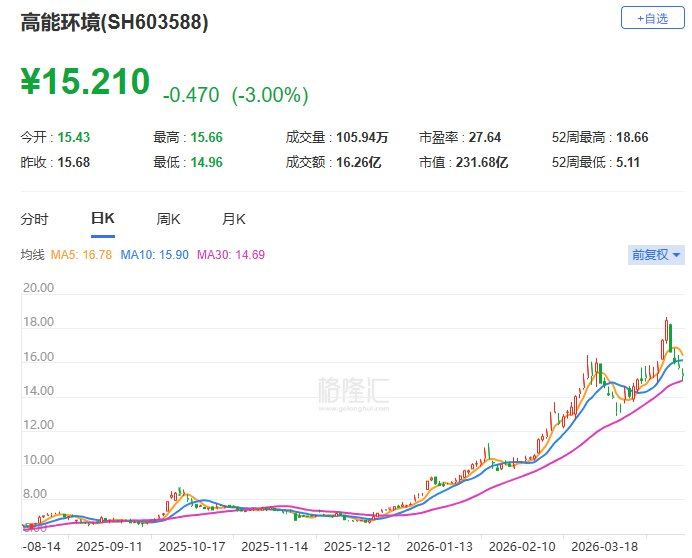Switch to the 分时 chart tab
Screen dimensions: 692x558
(x=34, y=219)
